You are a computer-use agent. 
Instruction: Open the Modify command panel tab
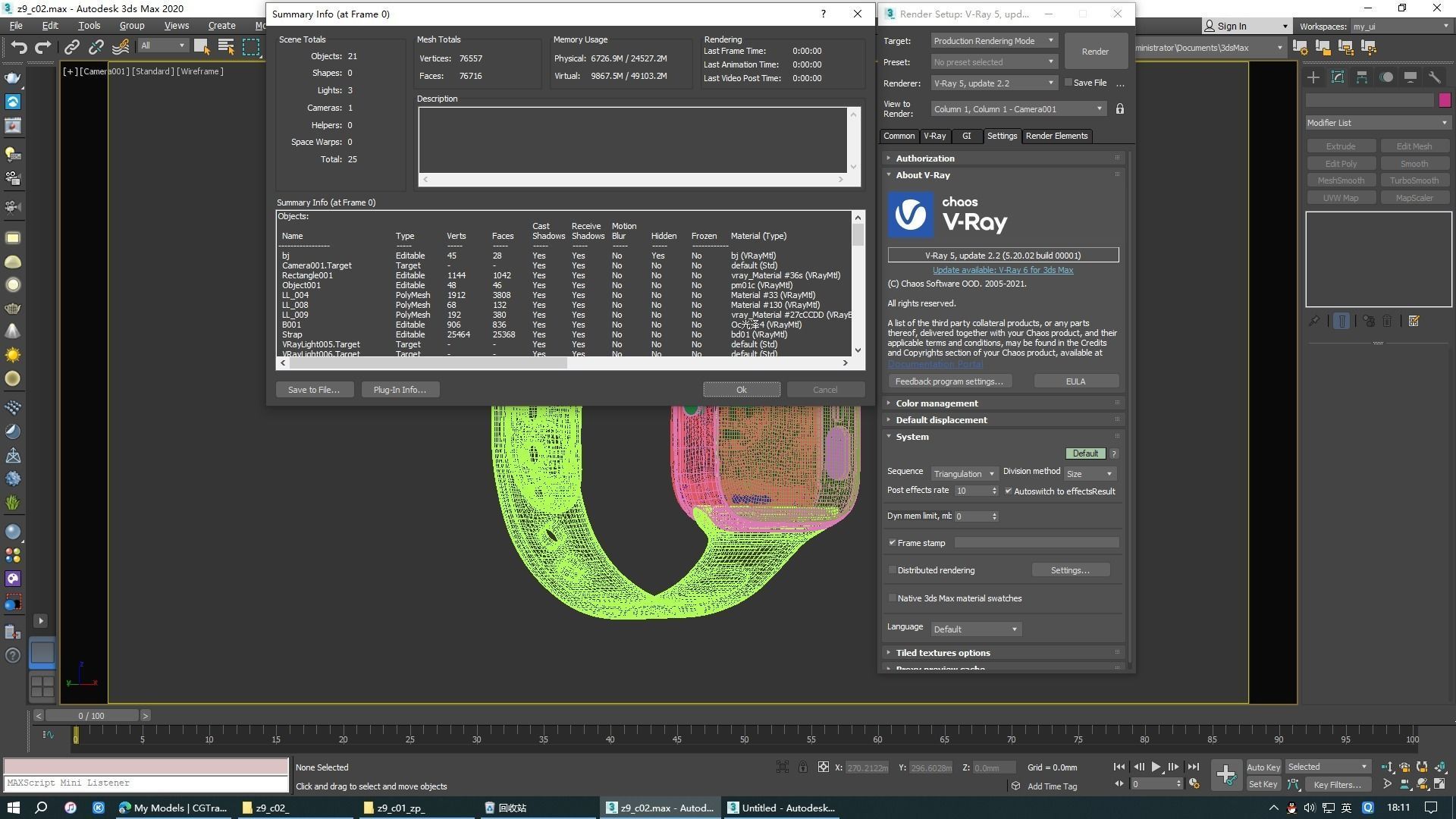[x=1338, y=77]
